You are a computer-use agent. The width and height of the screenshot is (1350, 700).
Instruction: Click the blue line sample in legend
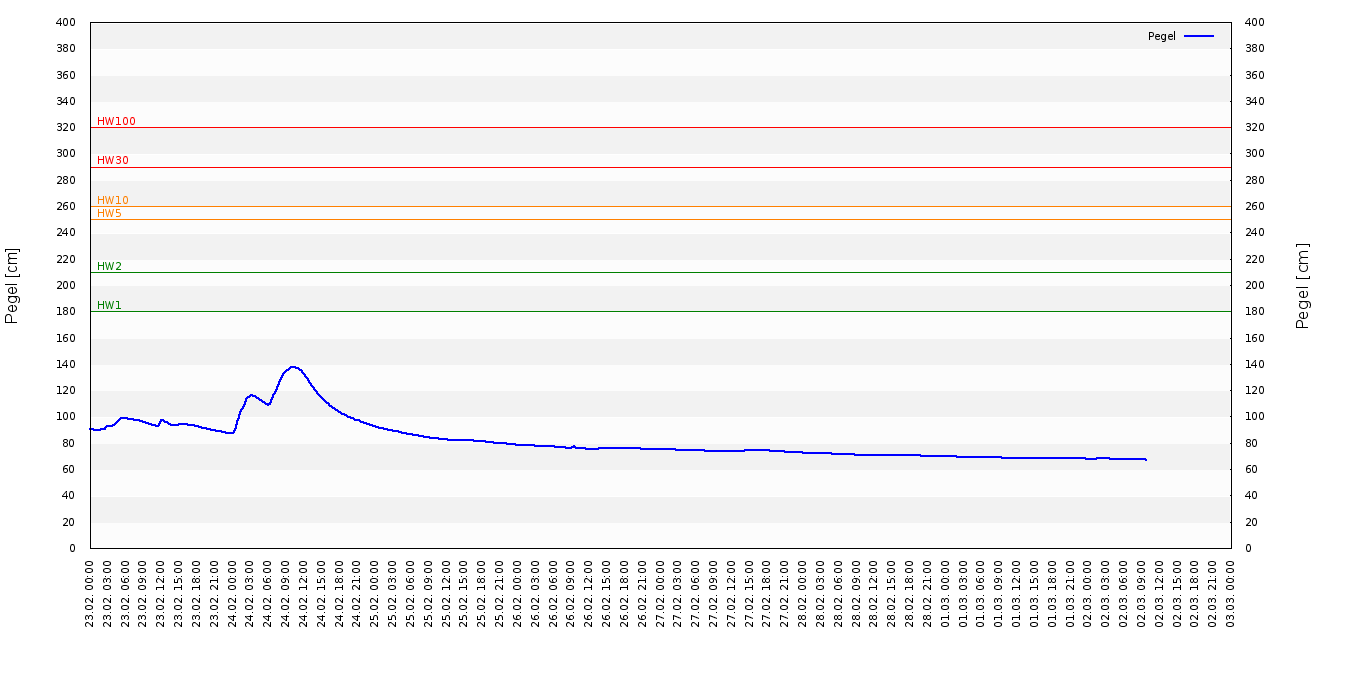click(x=1198, y=36)
